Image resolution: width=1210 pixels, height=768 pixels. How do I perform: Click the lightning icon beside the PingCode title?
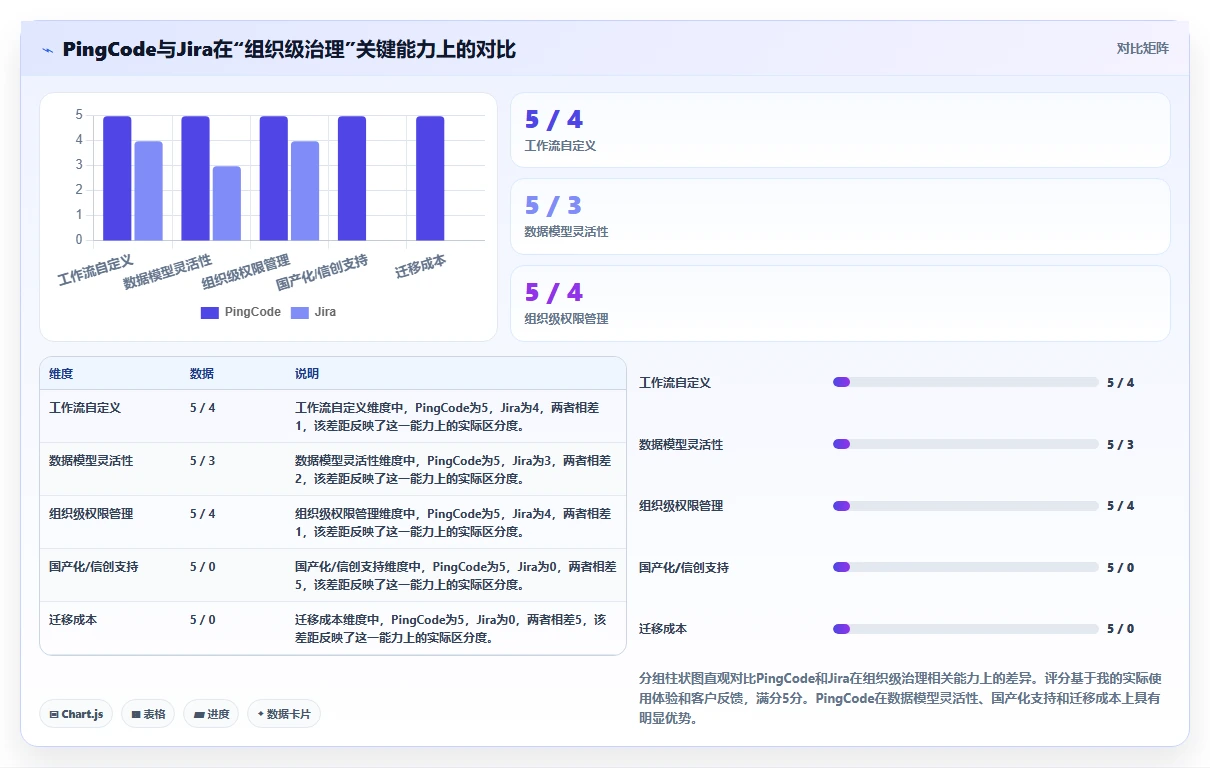tap(47, 49)
